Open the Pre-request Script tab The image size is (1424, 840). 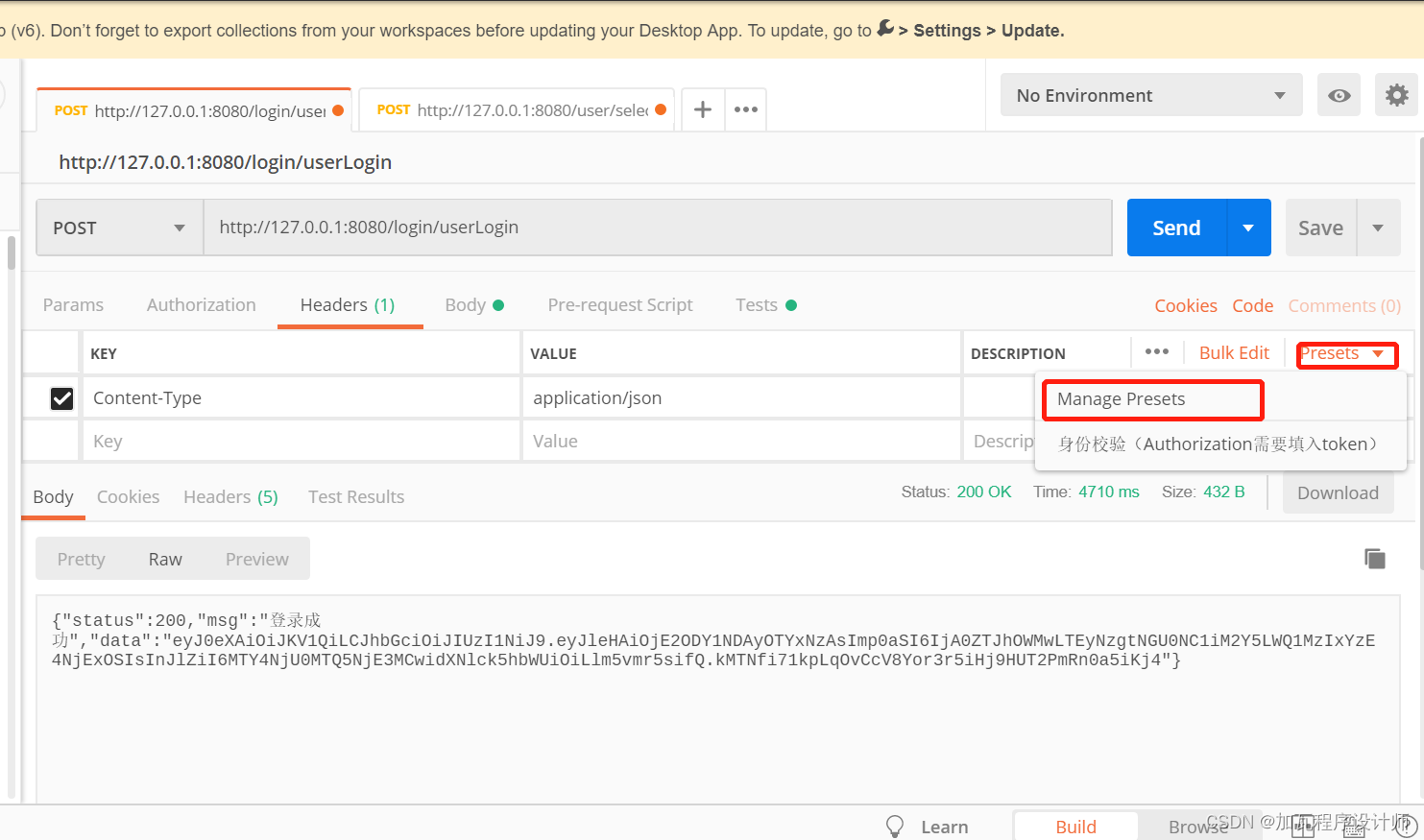(x=620, y=305)
